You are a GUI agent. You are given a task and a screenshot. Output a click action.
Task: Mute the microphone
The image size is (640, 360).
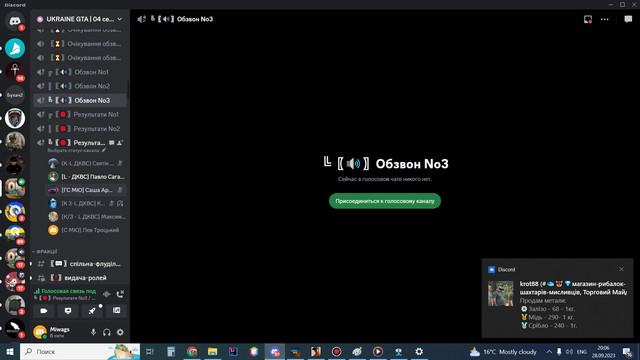(93, 332)
